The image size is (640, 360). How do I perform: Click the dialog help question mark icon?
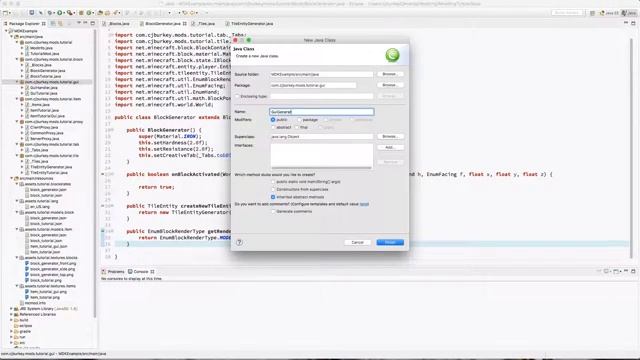pyautogui.click(x=240, y=242)
